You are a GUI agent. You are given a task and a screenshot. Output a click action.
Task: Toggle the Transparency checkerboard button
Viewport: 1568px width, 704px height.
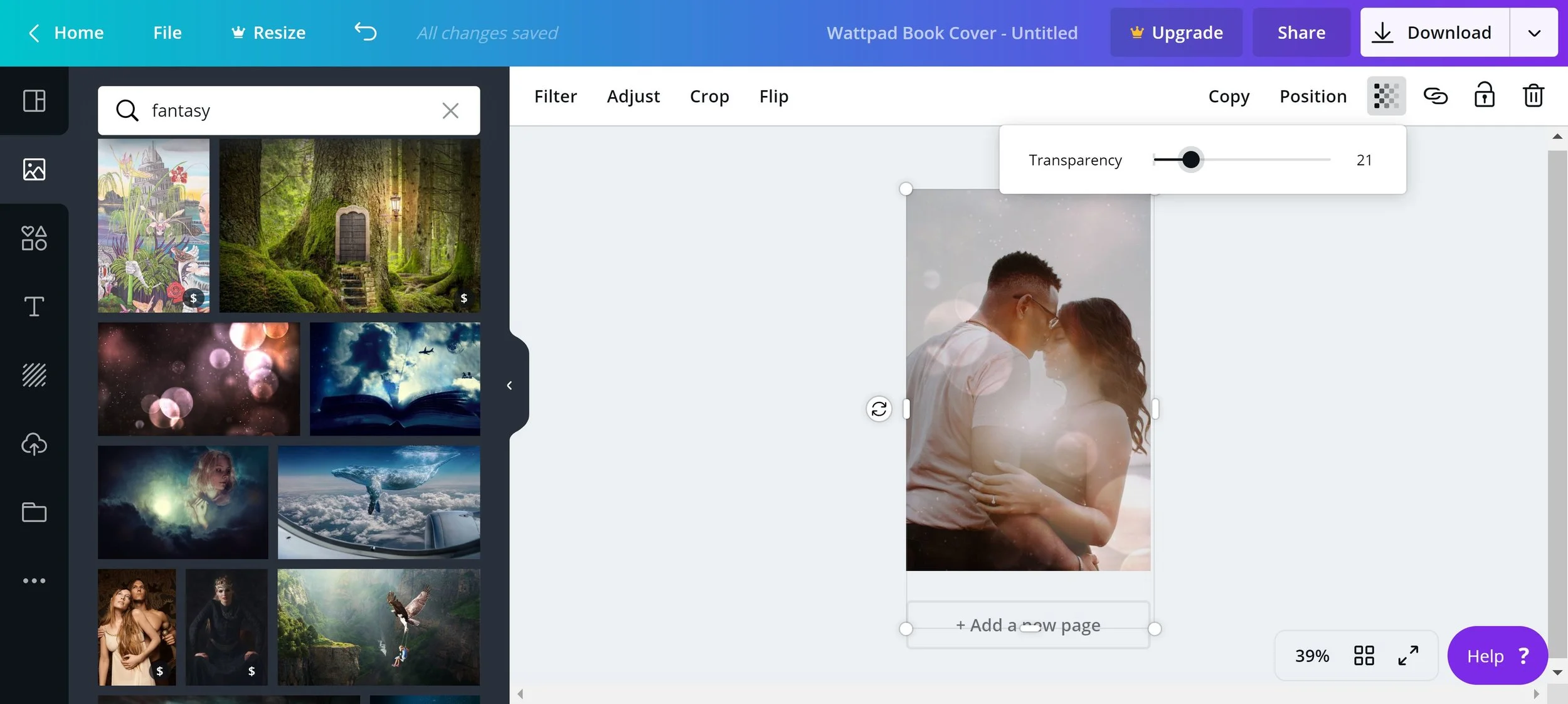pos(1386,96)
